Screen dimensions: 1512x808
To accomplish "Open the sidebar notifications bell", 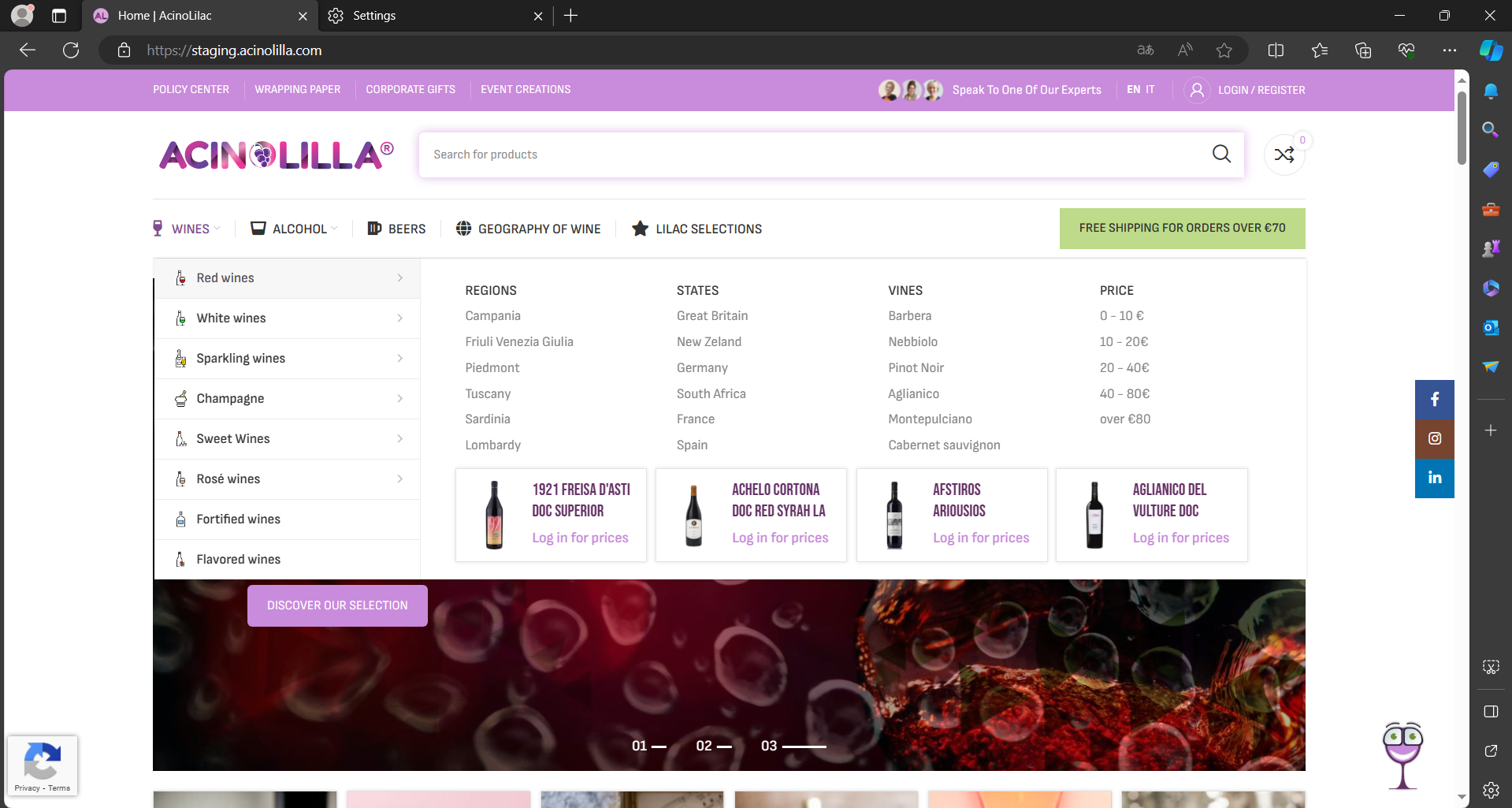I will [x=1491, y=91].
